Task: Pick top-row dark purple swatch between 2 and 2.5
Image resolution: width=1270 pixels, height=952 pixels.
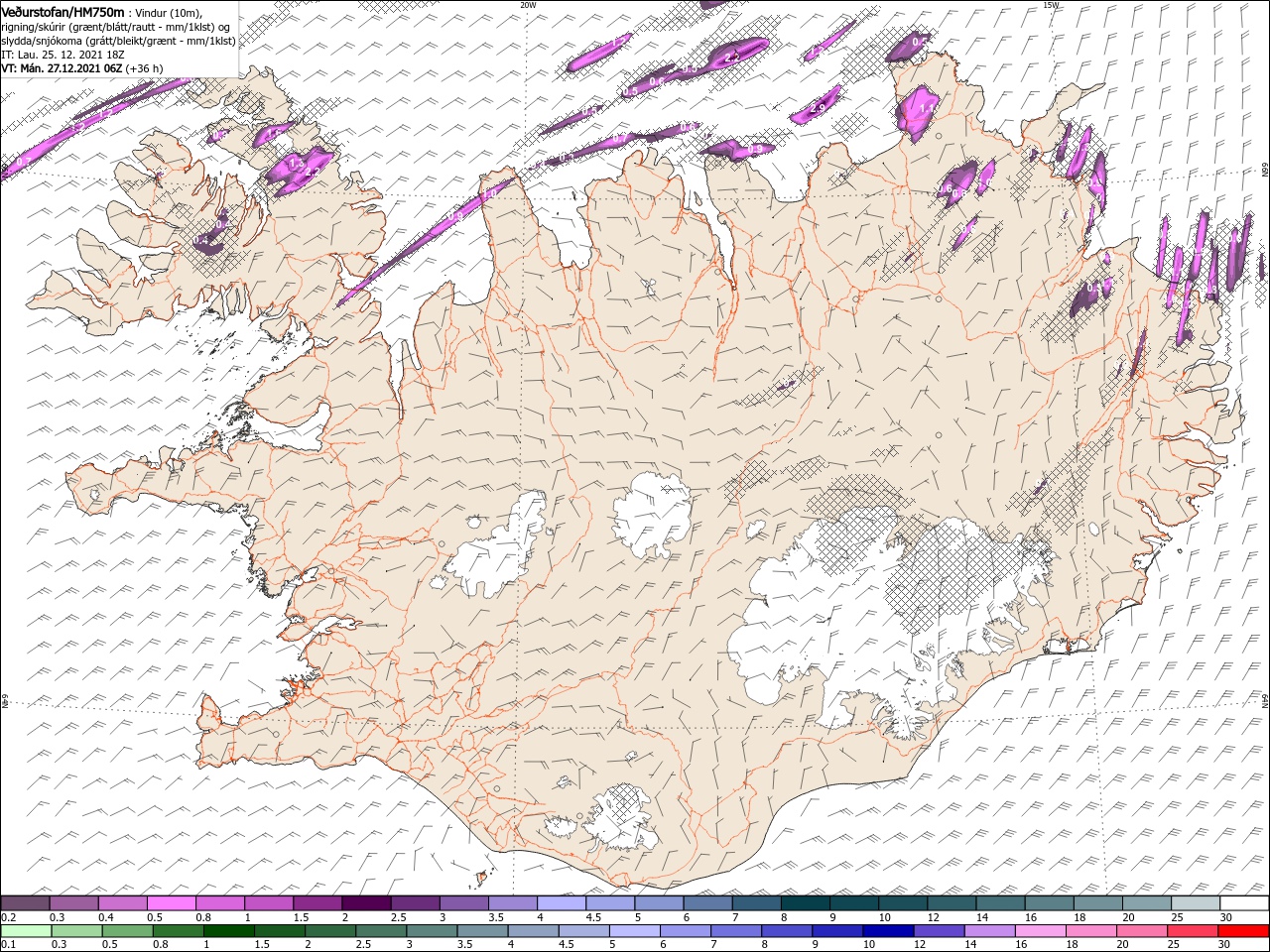Action: (366, 903)
